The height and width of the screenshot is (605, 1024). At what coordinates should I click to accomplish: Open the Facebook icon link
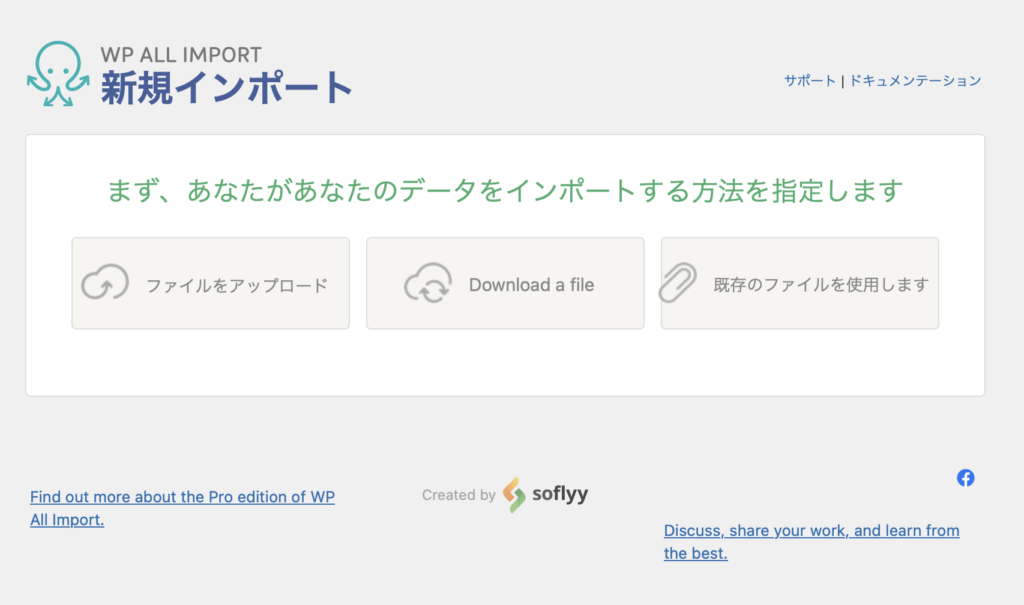[x=965, y=478]
